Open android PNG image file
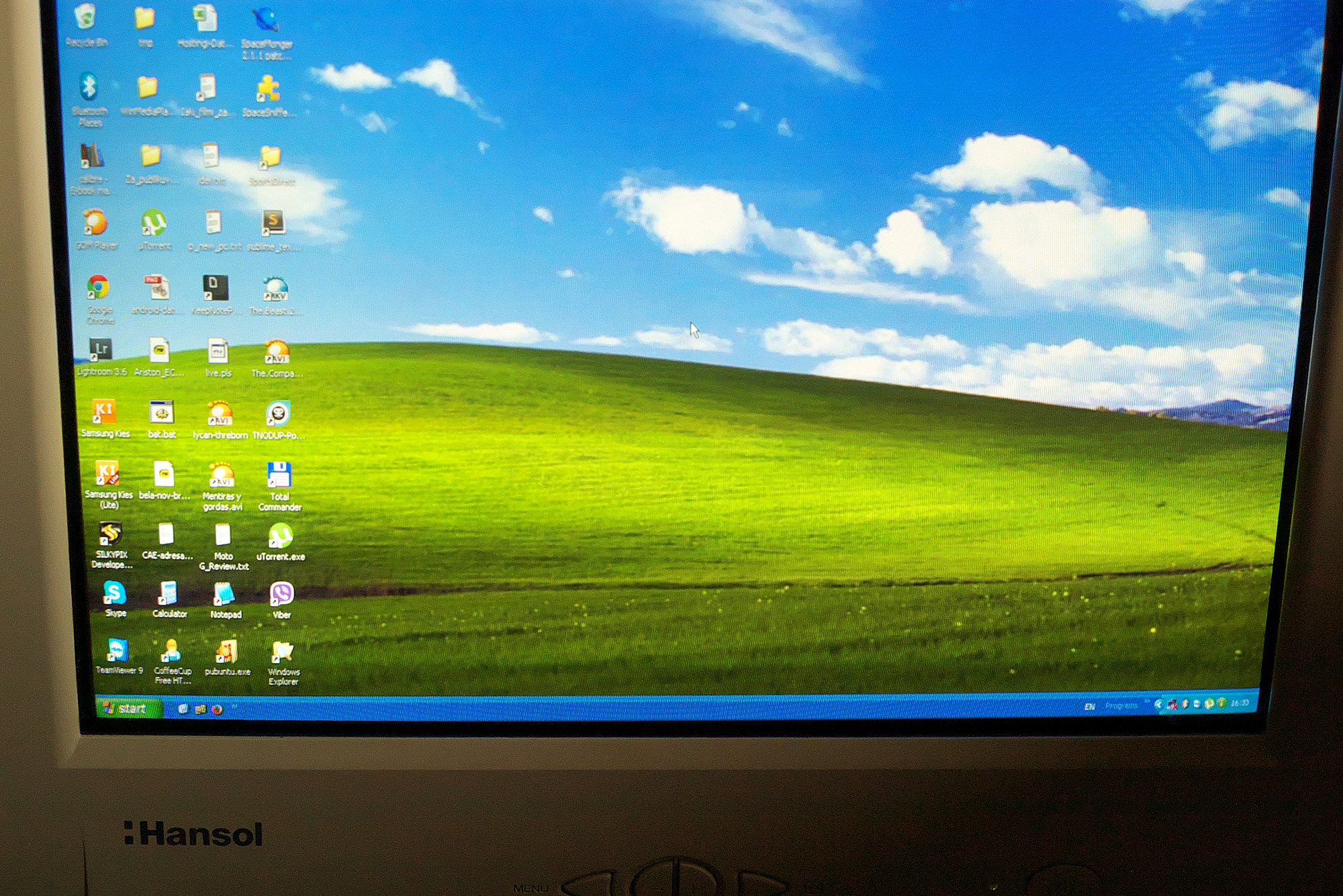Image resolution: width=1343 pixels, height=896 pixels. pos(156,295)
